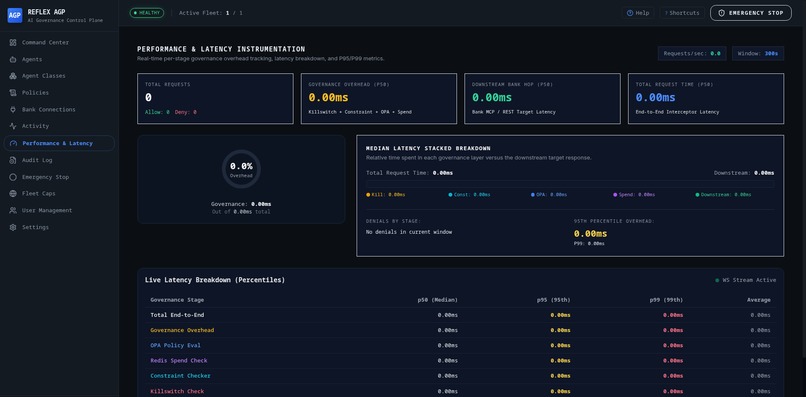Click the User Management people icon

pos(13,210)
